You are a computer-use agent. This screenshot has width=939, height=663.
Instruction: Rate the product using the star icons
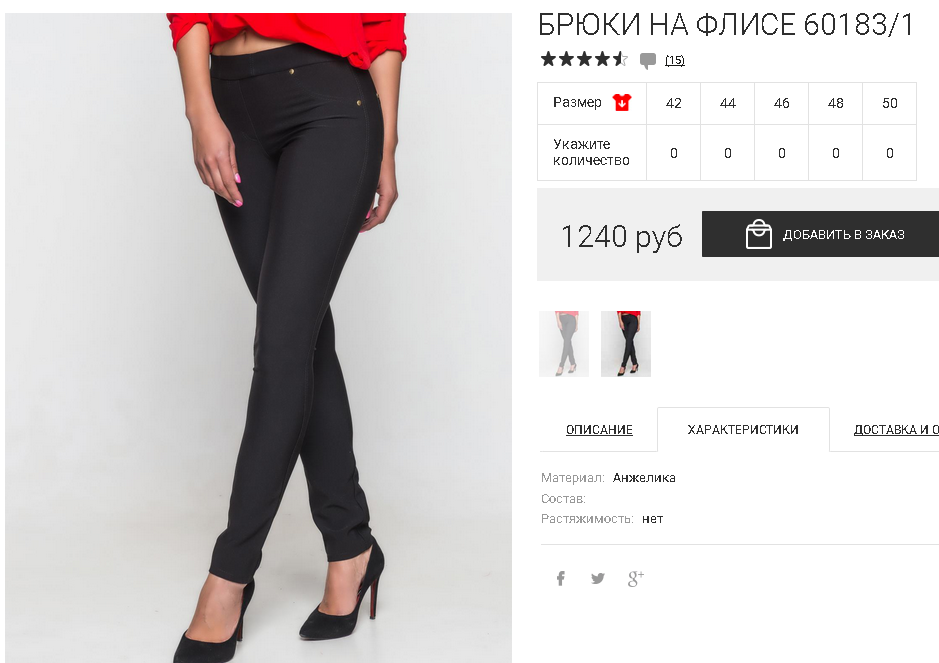(x=583, y=59)
